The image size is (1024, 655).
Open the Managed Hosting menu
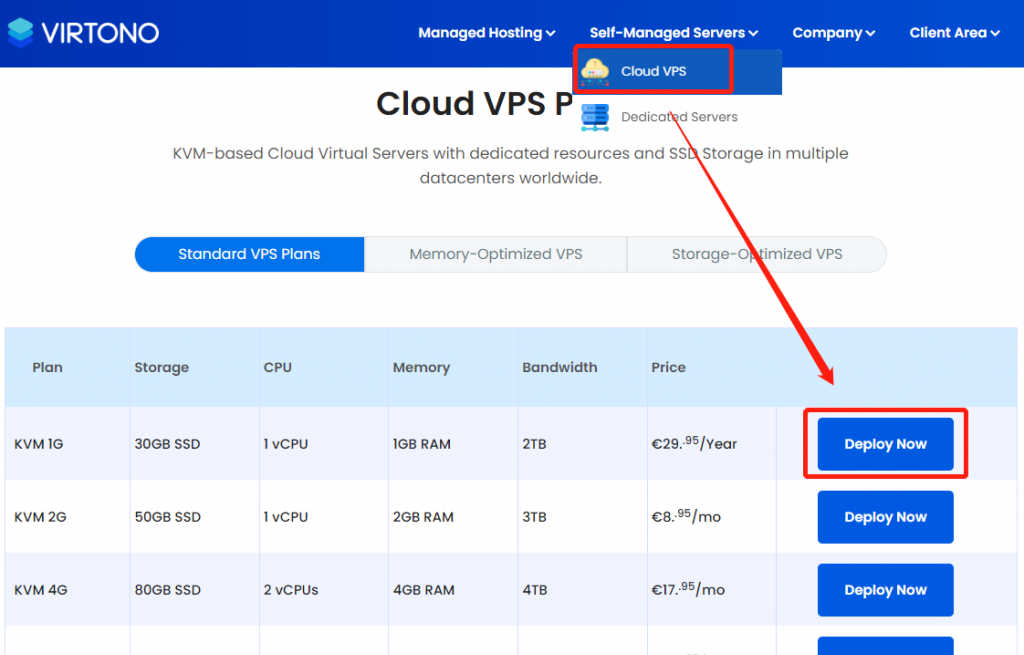coord(487,33)
